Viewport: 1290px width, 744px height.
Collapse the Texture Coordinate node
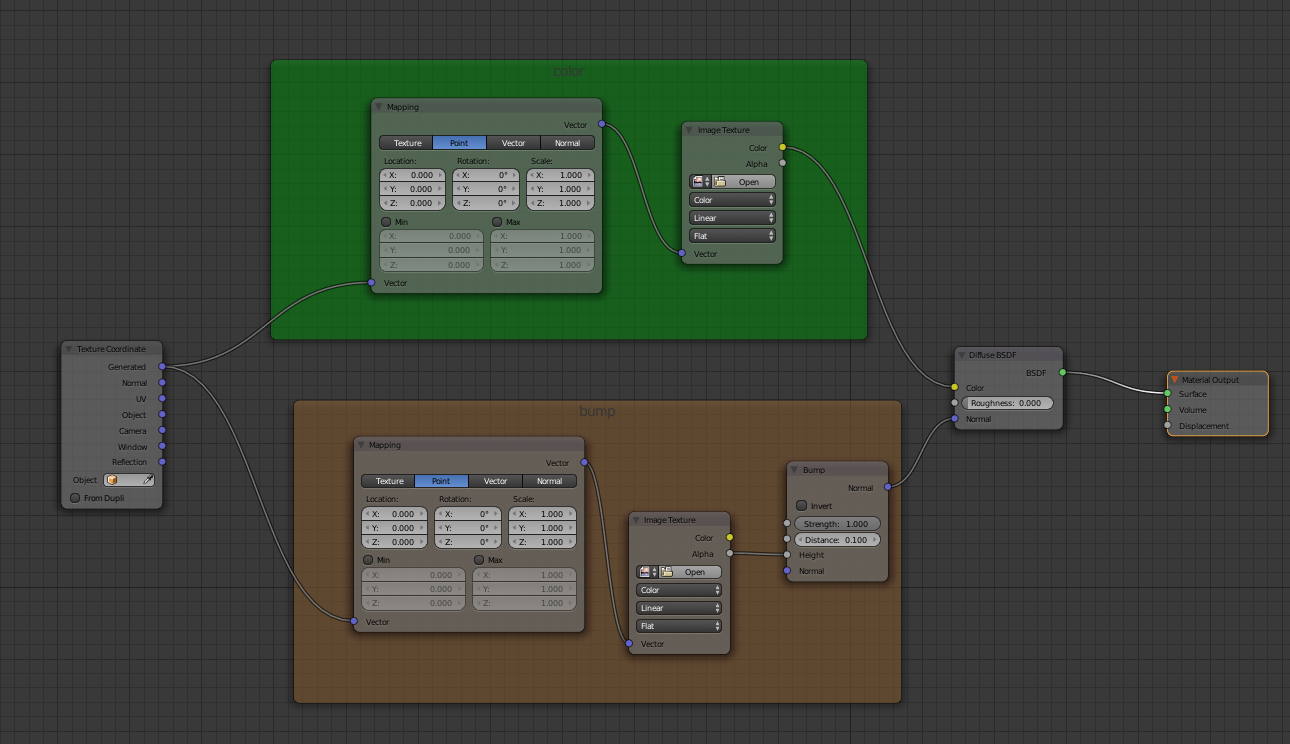pos(69,349)
